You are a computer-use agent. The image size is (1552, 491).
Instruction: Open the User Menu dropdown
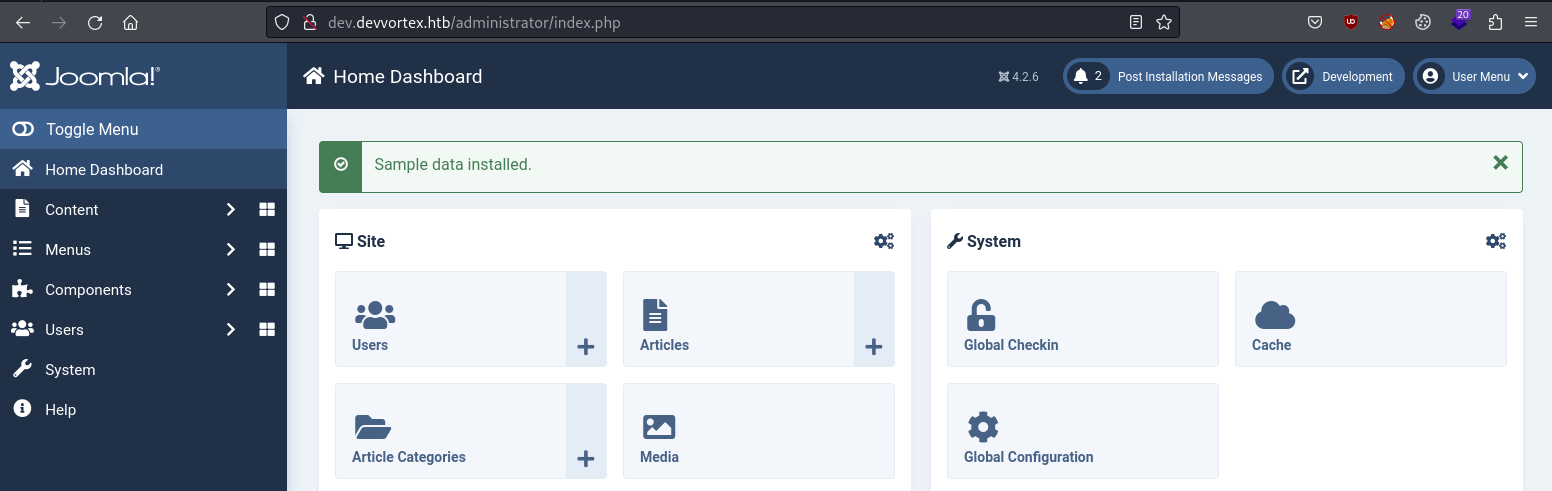click(x=1475, y=76)
